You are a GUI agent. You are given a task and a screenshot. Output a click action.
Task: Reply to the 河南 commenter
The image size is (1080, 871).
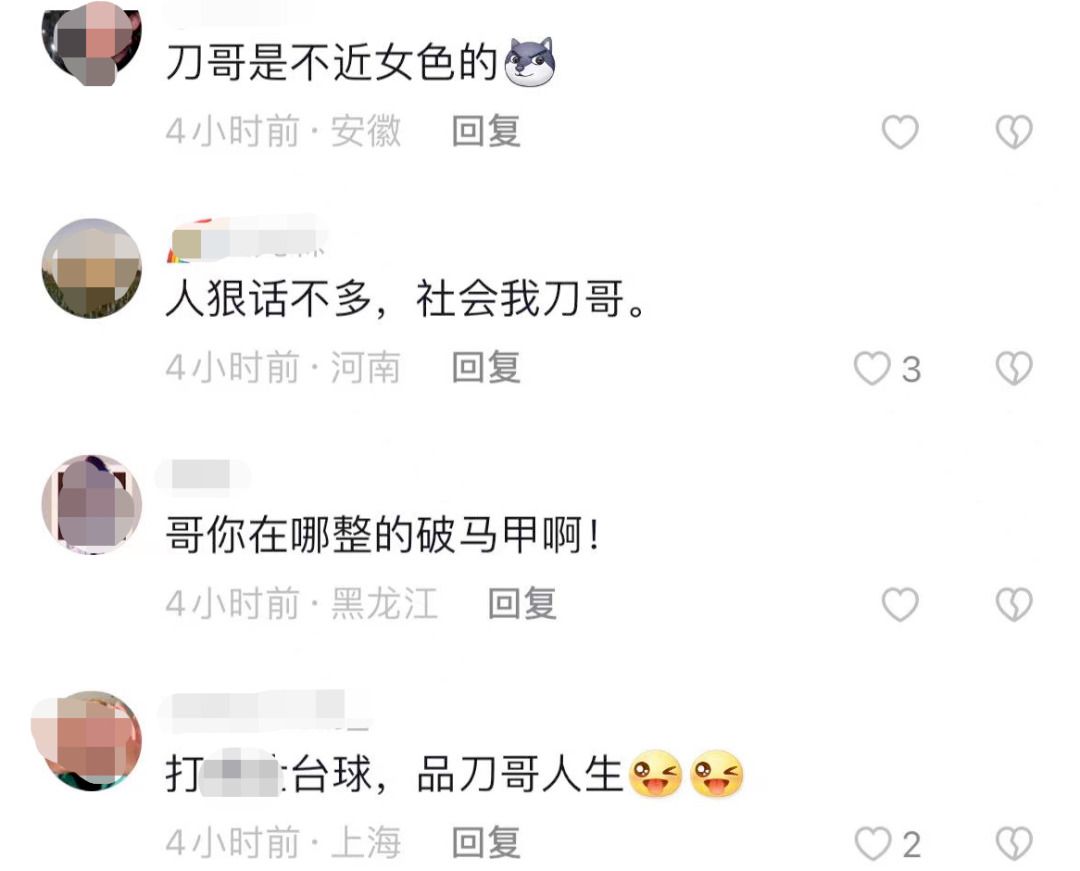(x=486, y=368)
